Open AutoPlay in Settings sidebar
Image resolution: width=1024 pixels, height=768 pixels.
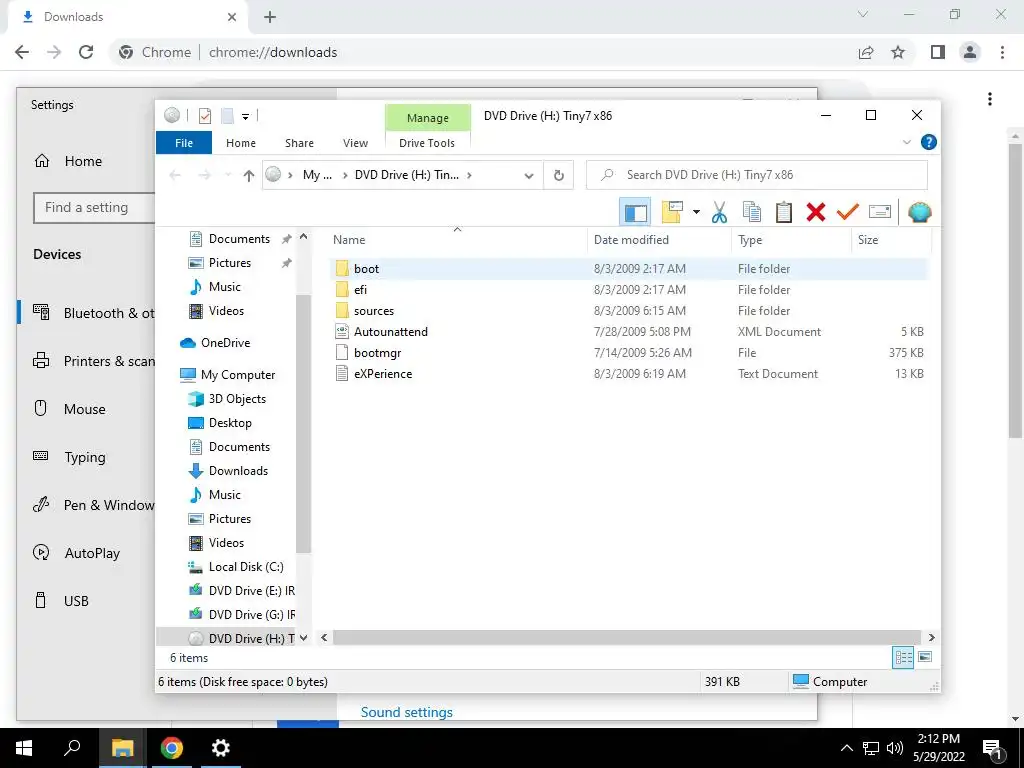[x=92, y=553]
